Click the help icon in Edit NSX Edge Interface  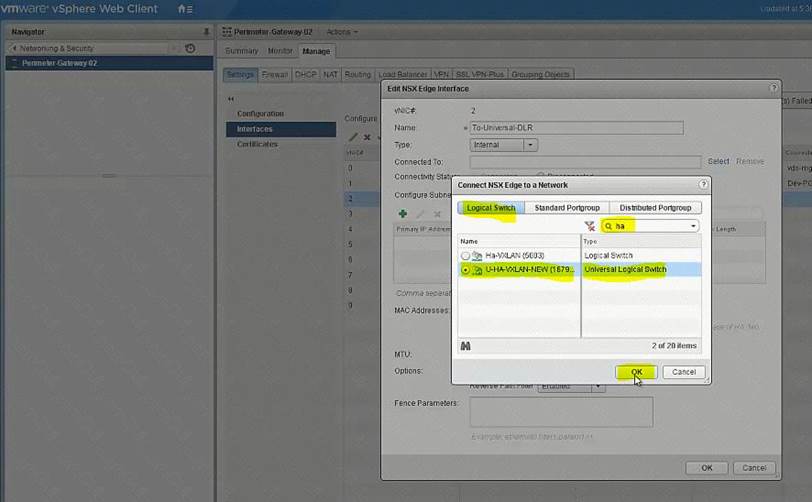coord(773,89)
